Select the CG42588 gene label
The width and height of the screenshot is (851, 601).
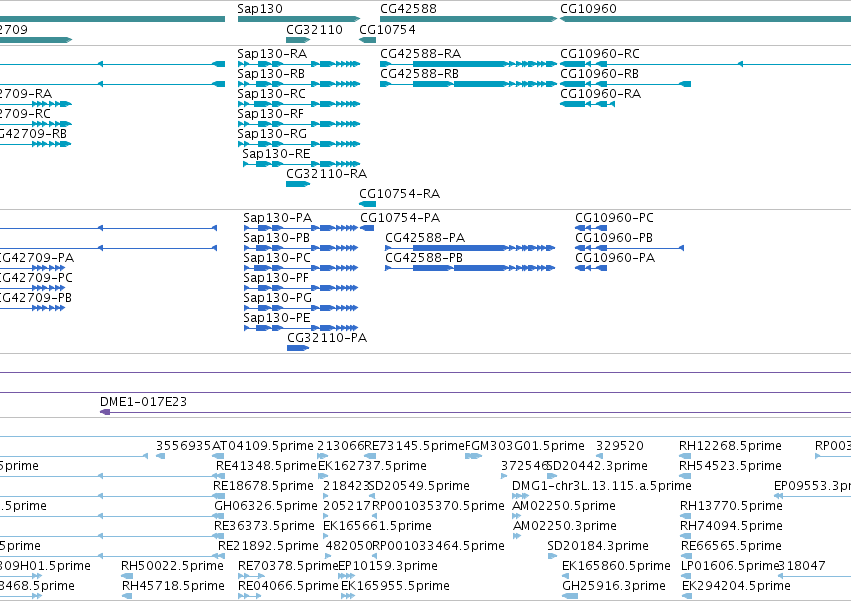tap(408, 9)
